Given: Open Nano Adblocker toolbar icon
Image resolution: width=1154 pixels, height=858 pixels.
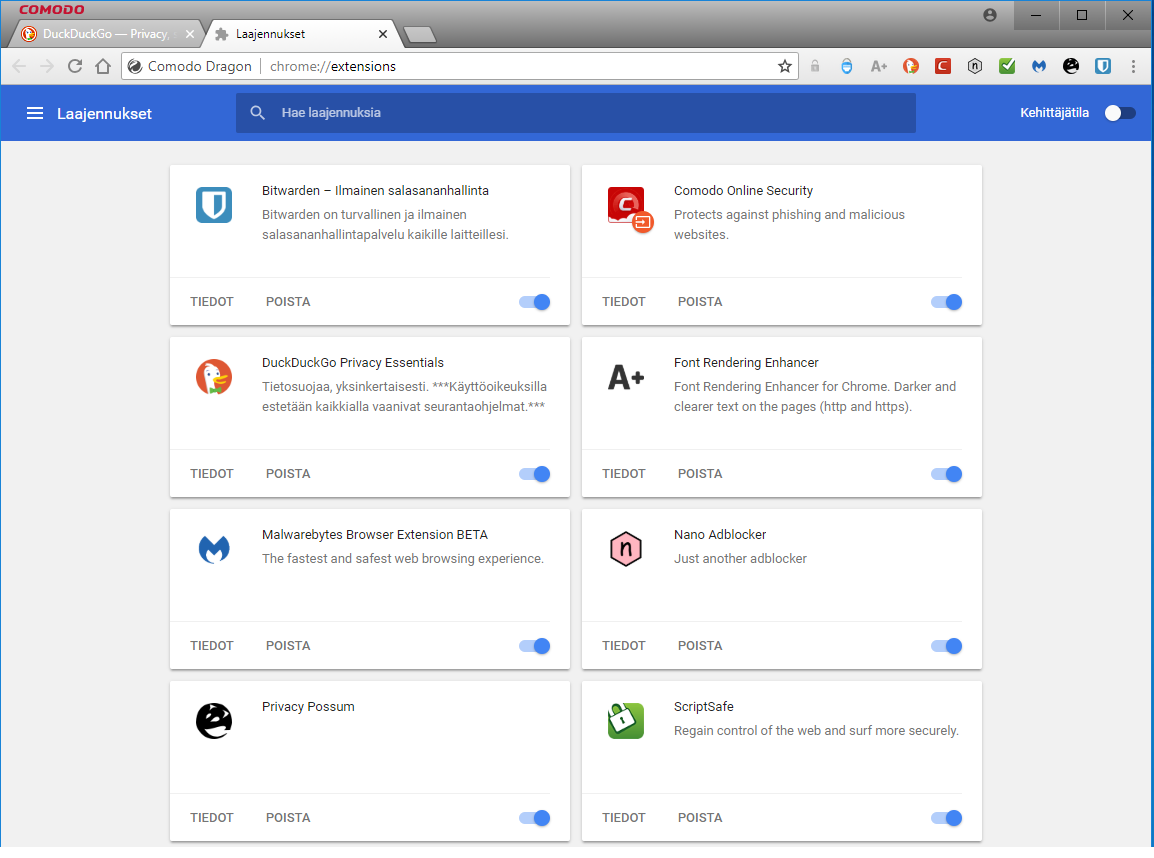Looking at the screenshot, I should point(975,67).
